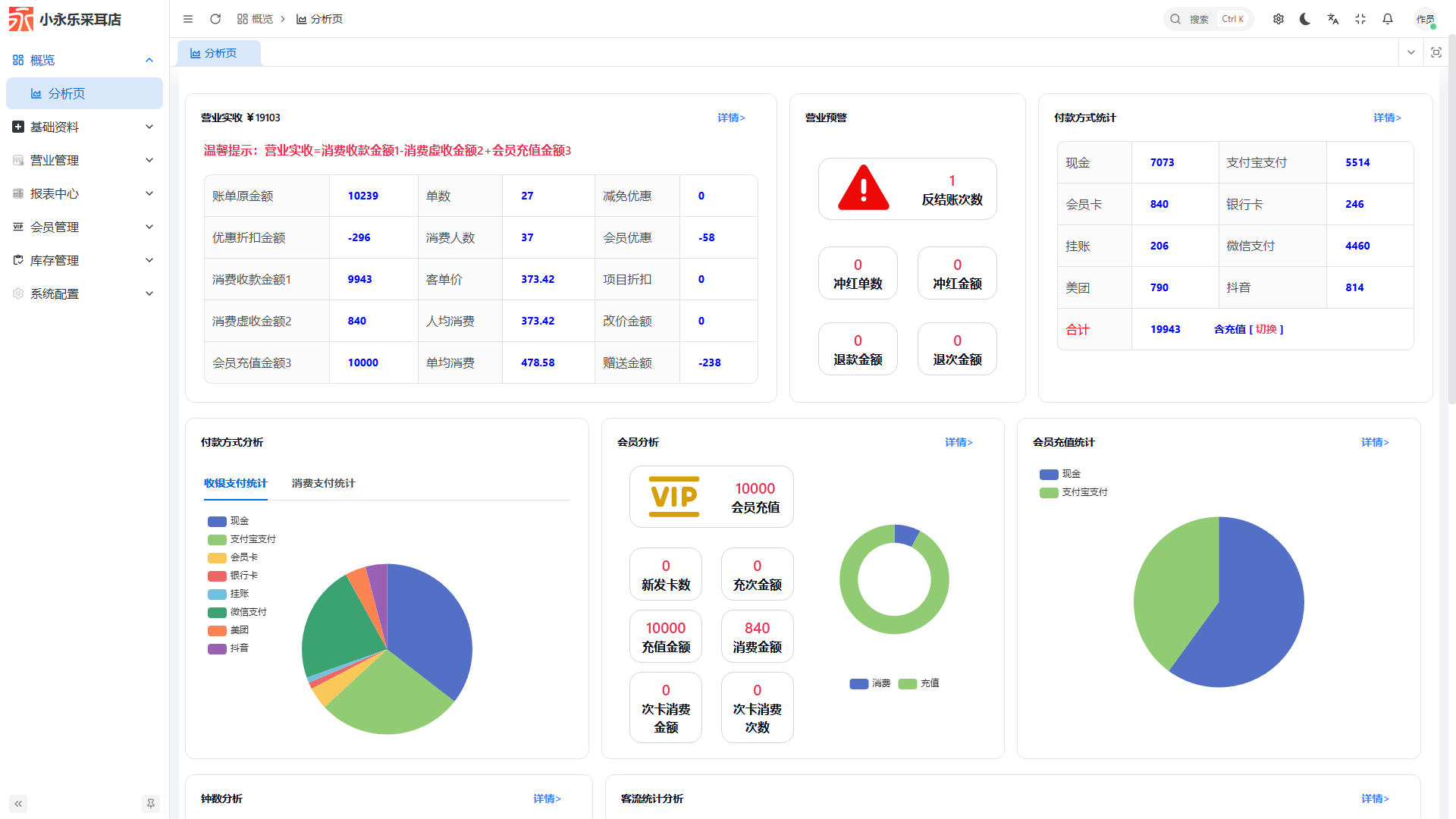Click the 库存管理 clipboard icon in sidebar

[18, 260]
